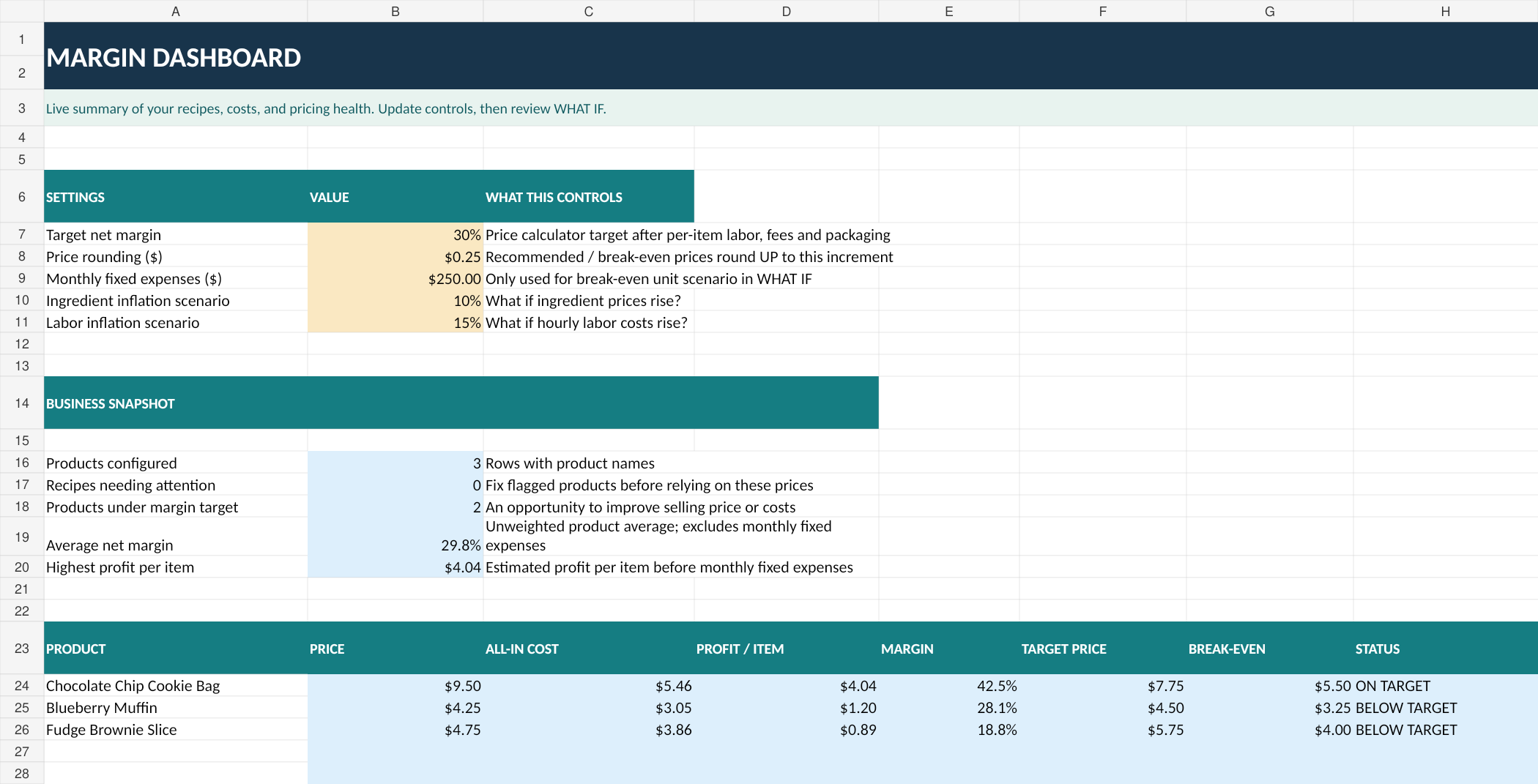1538x784 pixels.
Task: Select the Chocolate Chip Cookie Bag cell
Action: click(176, 685)
